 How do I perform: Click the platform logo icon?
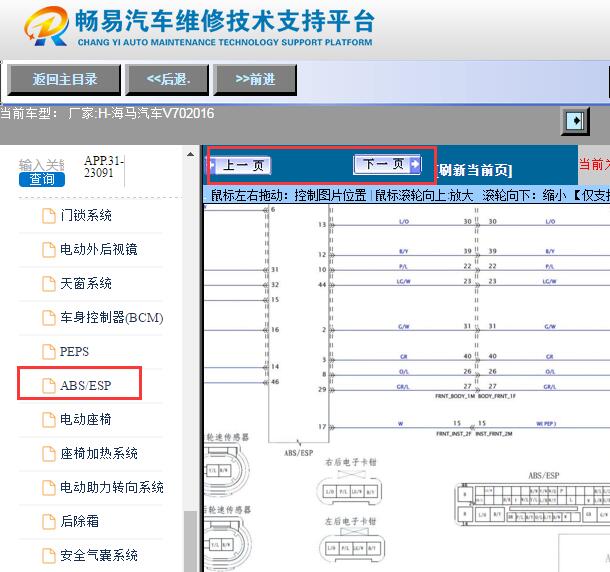coord(46,26)
